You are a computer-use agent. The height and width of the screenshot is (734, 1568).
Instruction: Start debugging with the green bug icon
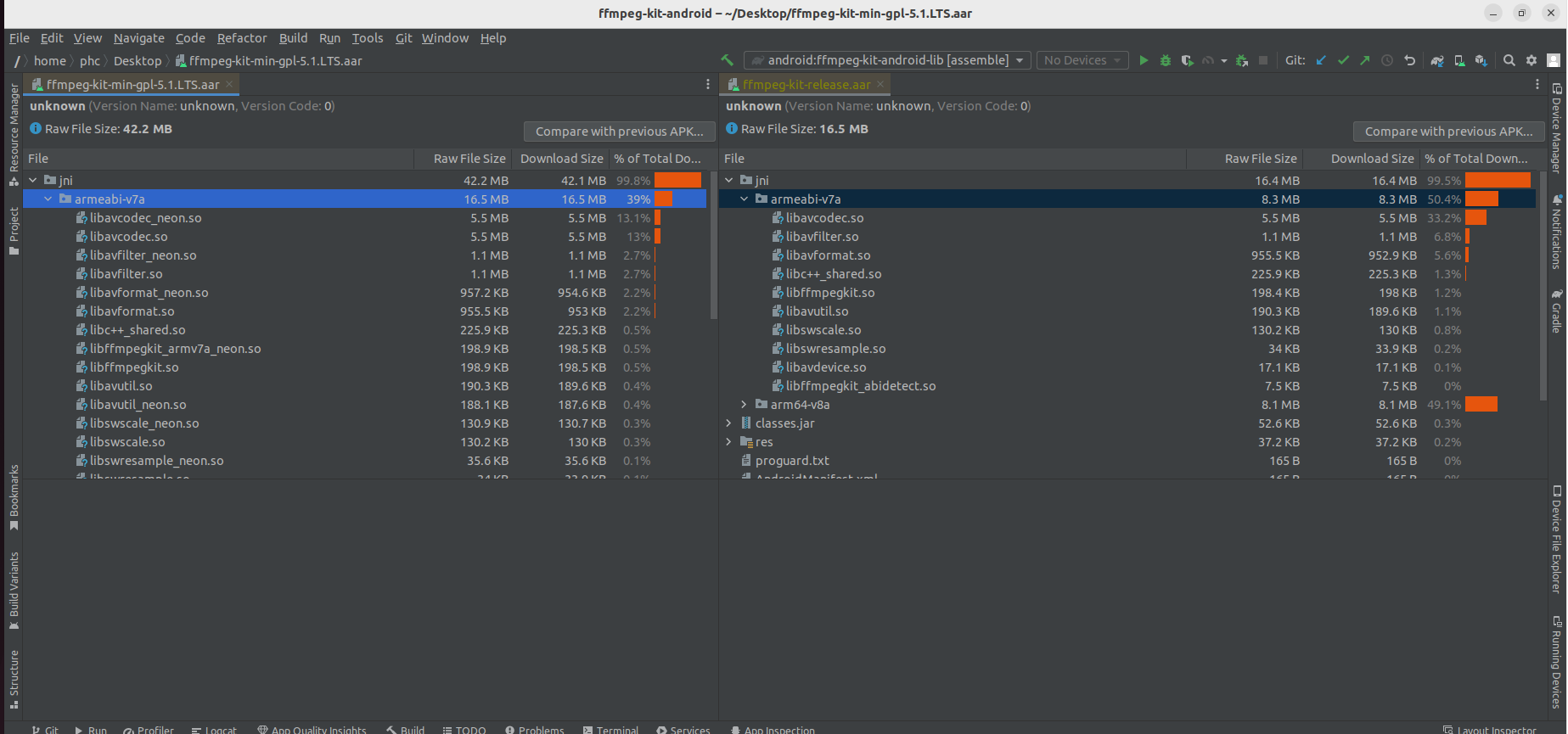[1166, 60]
